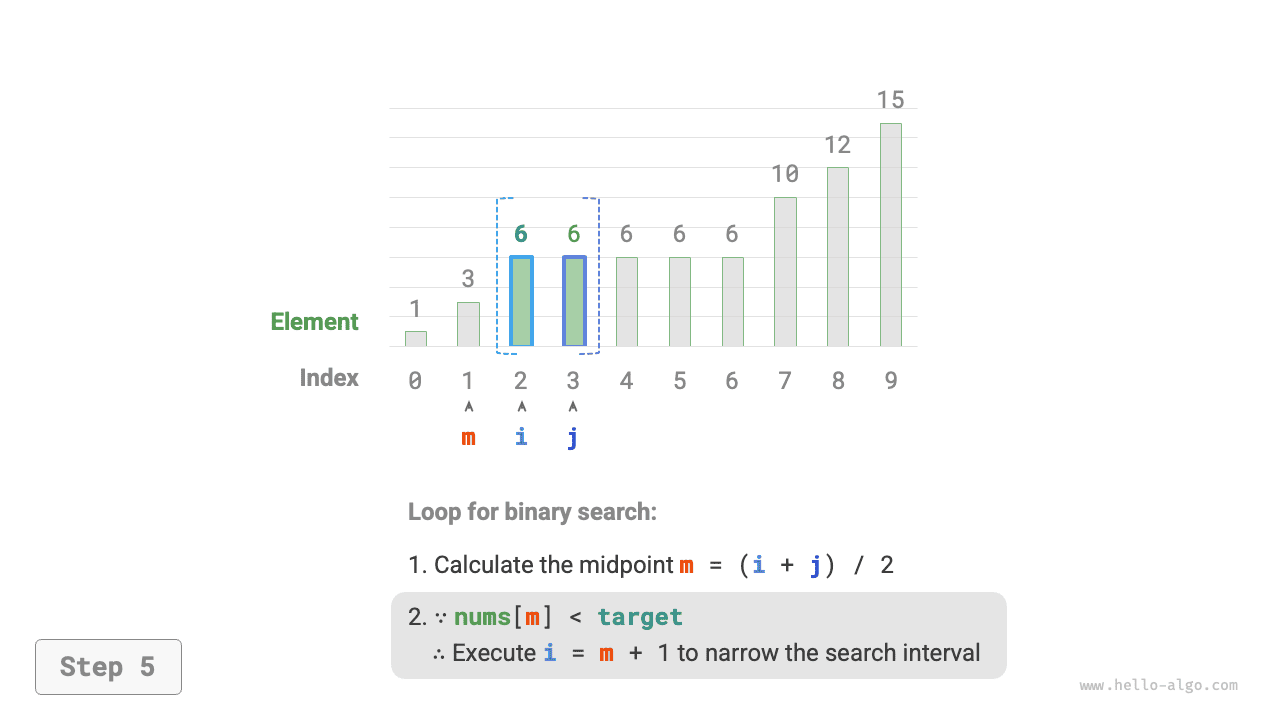Select the highlighted bar at index 2
This screenshot has width=1280, height=720.
521,301
